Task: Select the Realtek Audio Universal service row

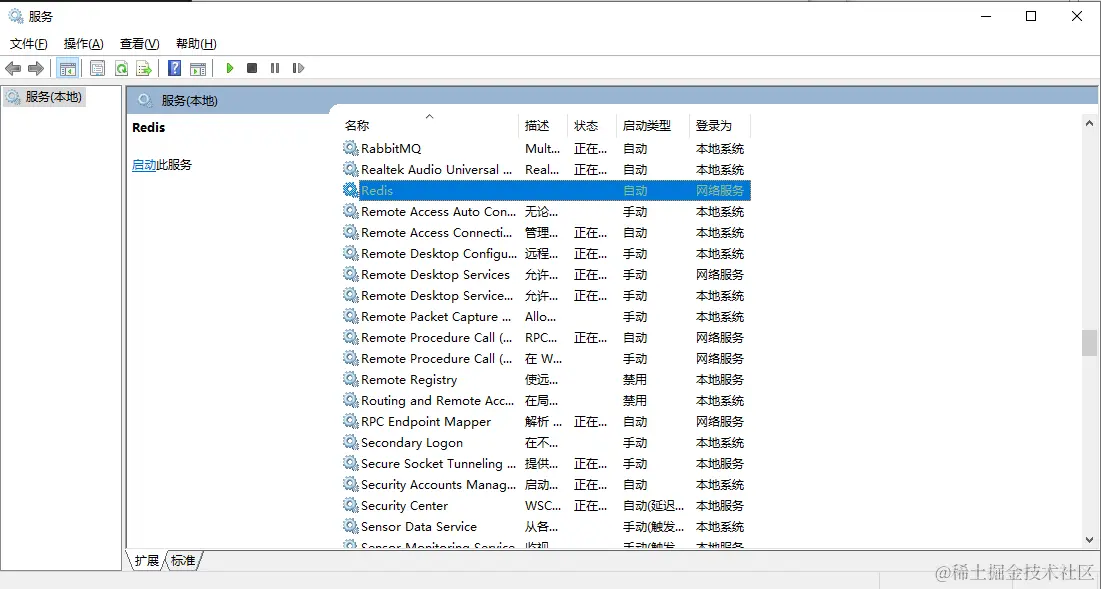Action: (546, 169)
